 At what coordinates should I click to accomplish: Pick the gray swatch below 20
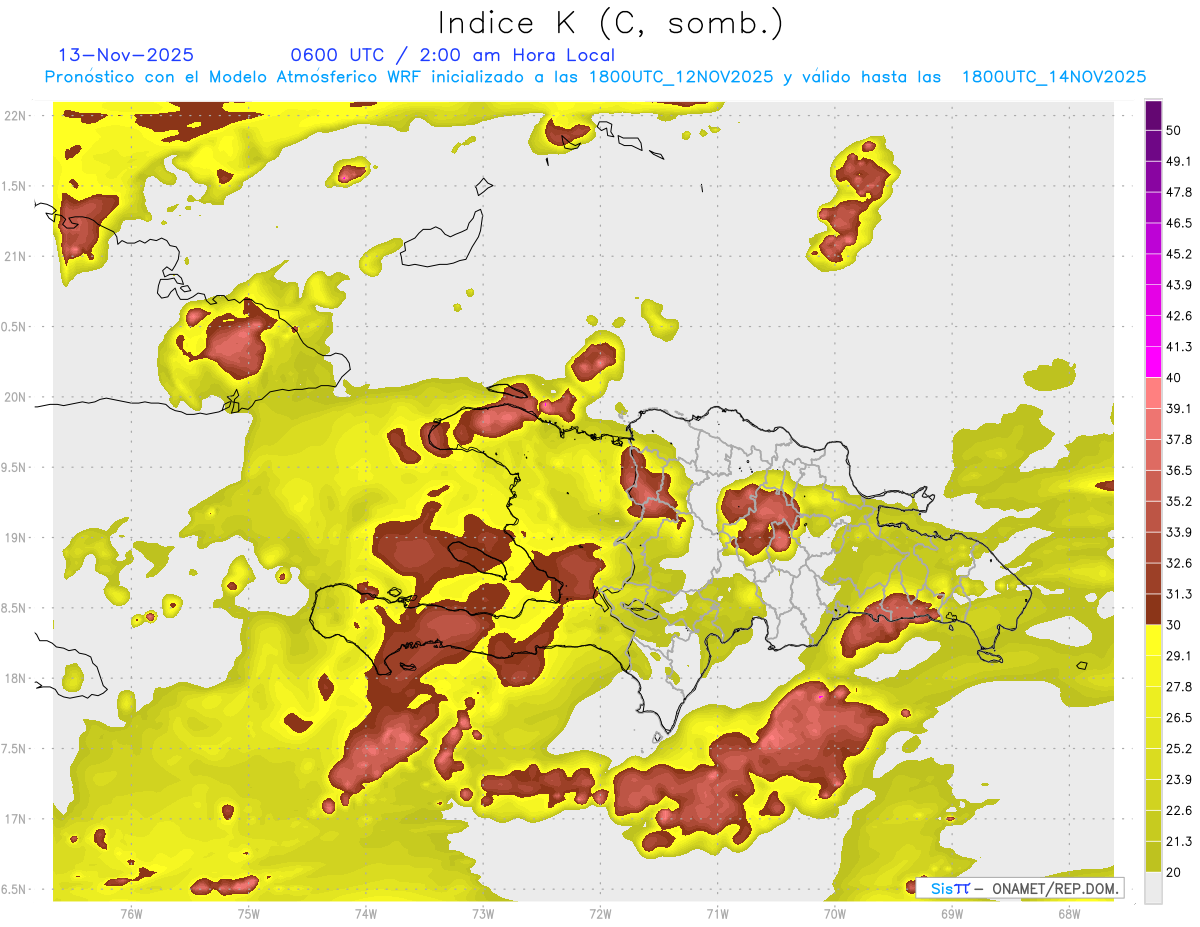[x=1153, y=888]
